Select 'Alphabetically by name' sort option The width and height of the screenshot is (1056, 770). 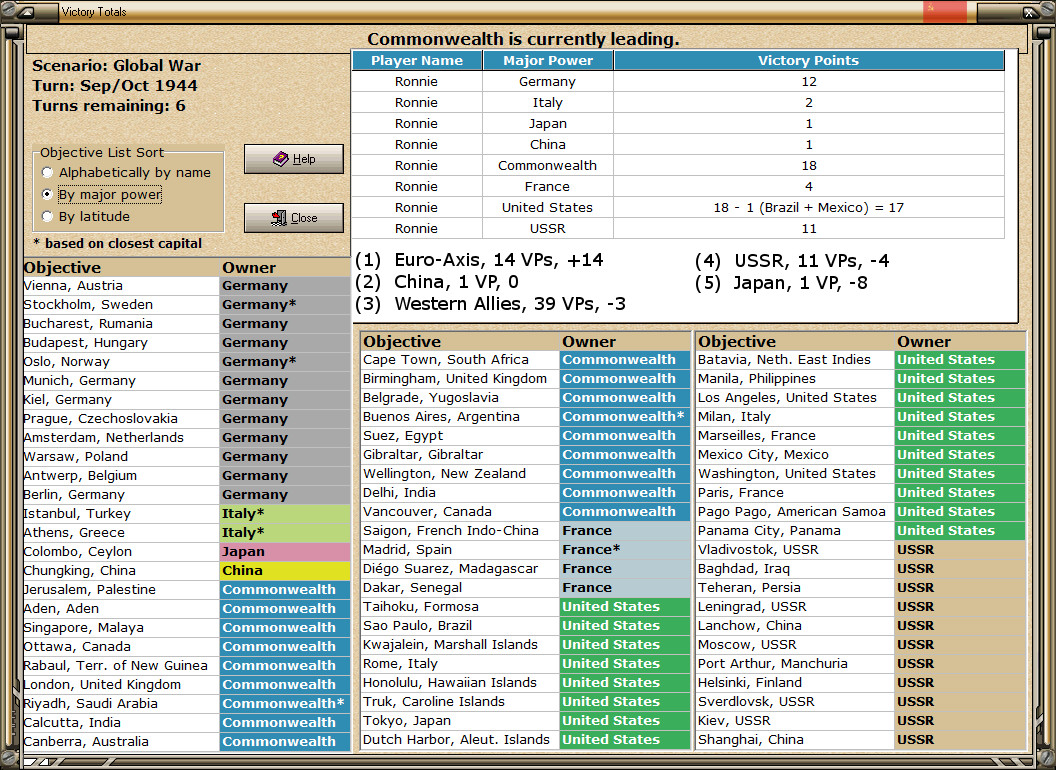pyautogui.click(x=126, y=172)
